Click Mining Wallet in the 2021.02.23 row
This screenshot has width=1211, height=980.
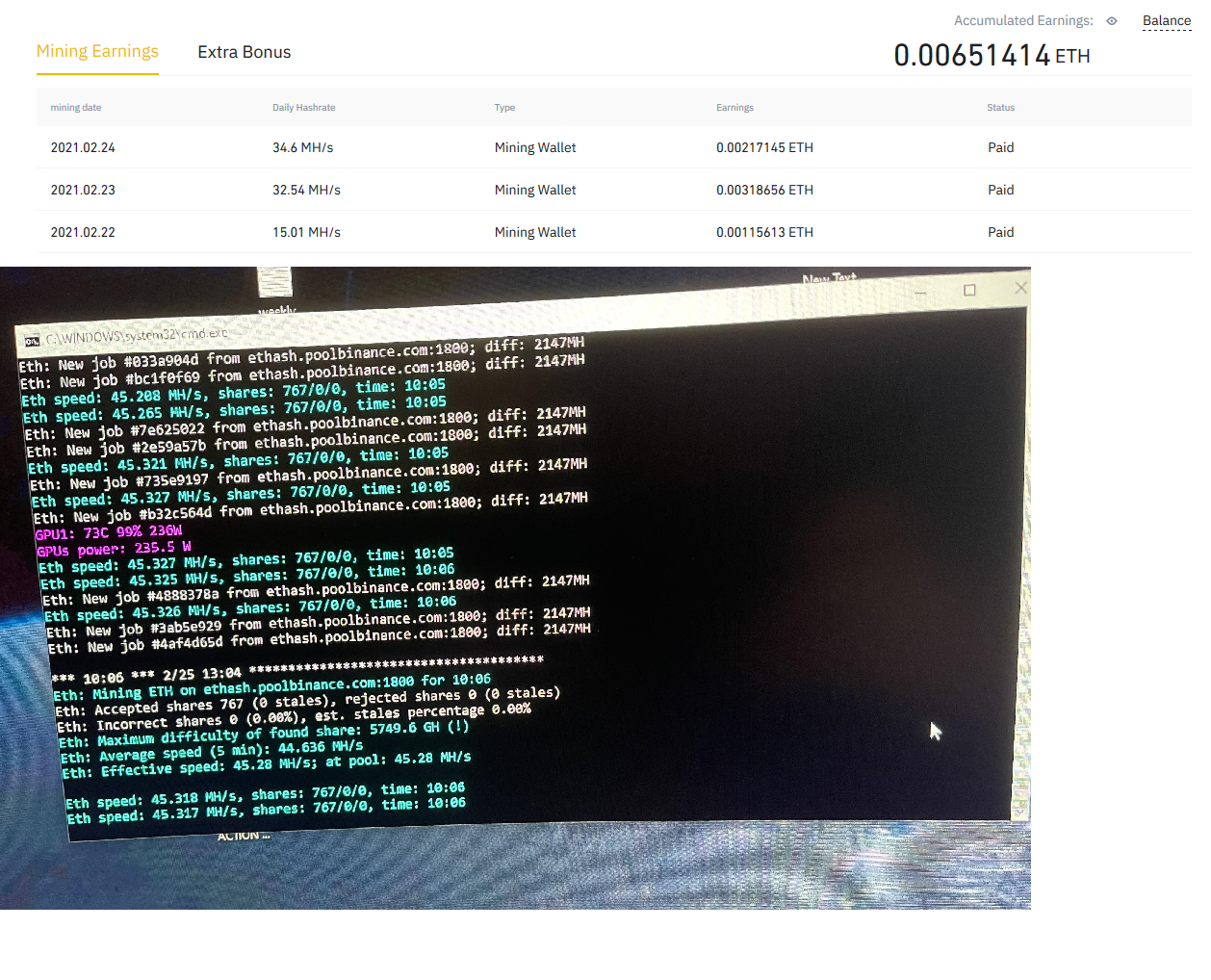(x=535, y=190)
